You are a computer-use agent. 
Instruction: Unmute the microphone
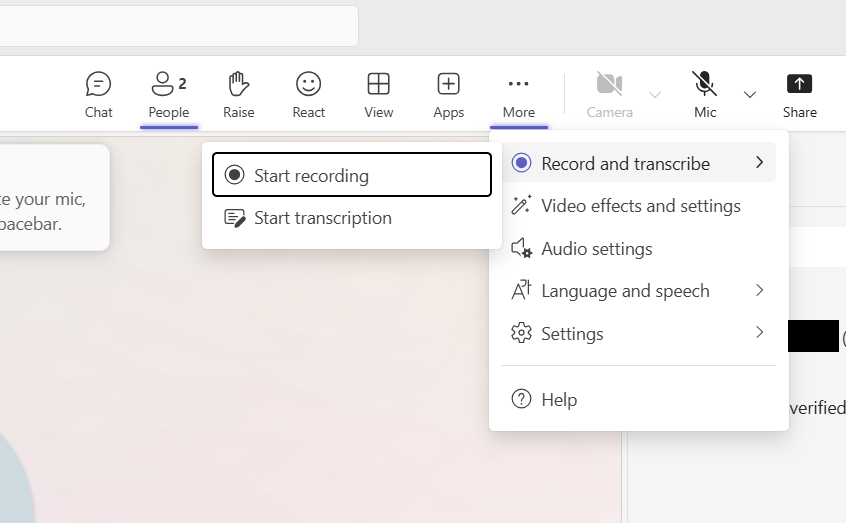(705, 95)
